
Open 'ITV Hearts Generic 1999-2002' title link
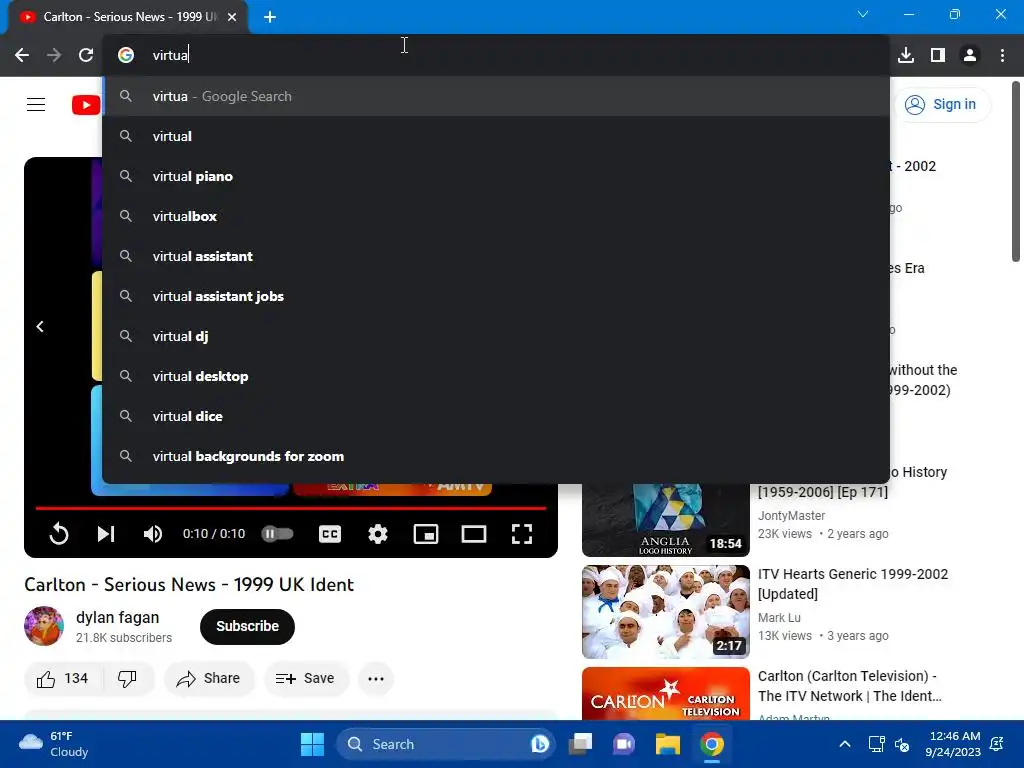pyautogui.click(x=853, y=584)
